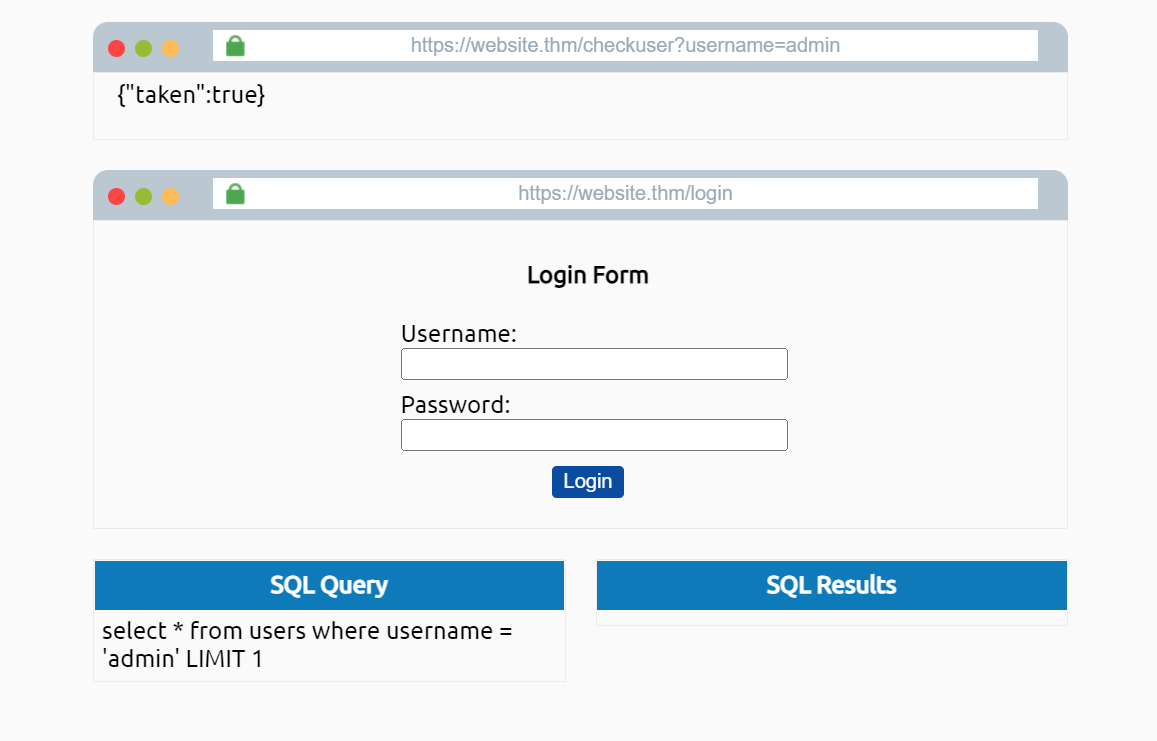
Task: Select the SQL Query panel header
Action: click(x=329, y=585)
